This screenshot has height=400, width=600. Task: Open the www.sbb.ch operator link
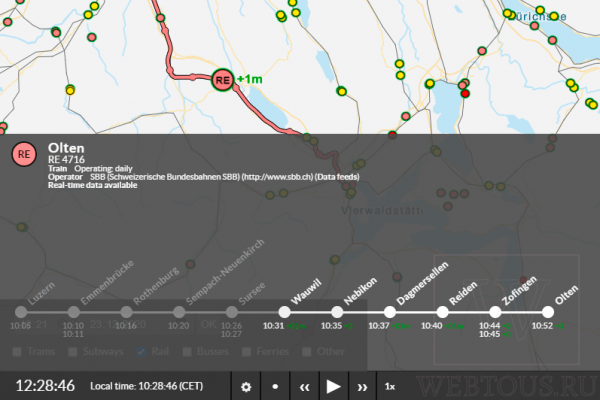278,177
